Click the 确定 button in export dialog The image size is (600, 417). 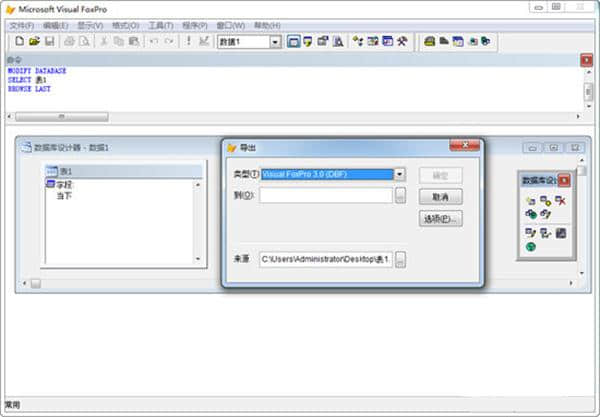point(440,176)
